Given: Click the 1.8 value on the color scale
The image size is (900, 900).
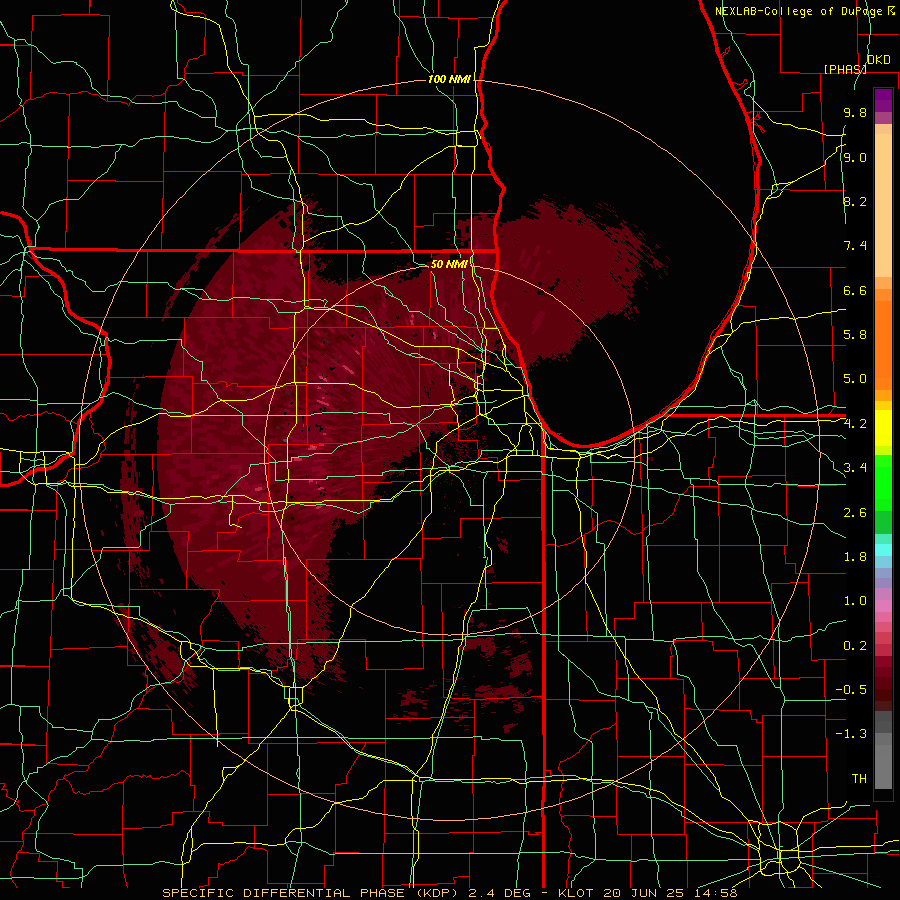Looking at the screenshot, I should point(855,557).
